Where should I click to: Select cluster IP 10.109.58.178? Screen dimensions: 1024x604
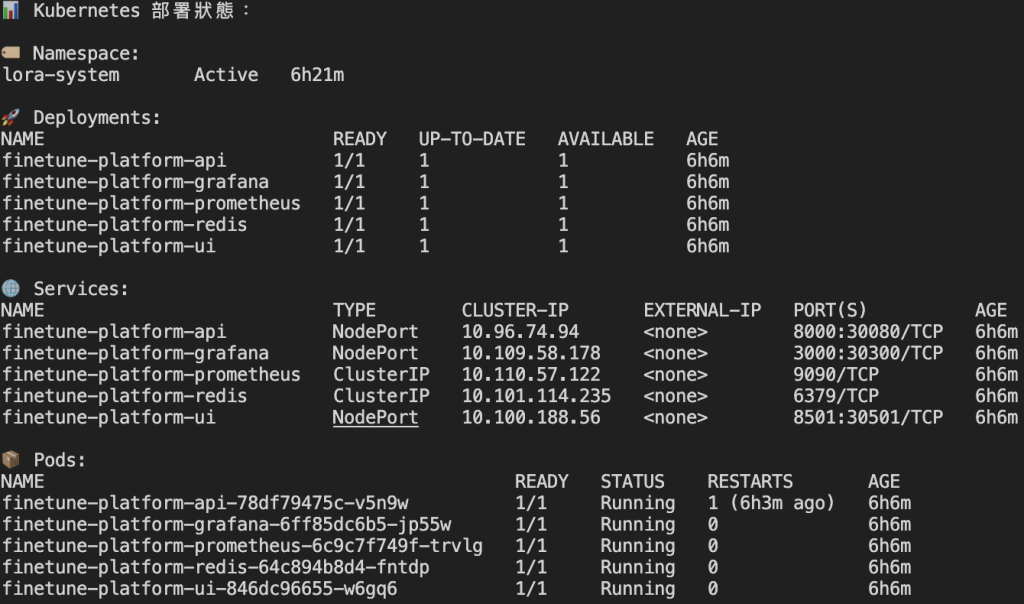pos(531,353)
